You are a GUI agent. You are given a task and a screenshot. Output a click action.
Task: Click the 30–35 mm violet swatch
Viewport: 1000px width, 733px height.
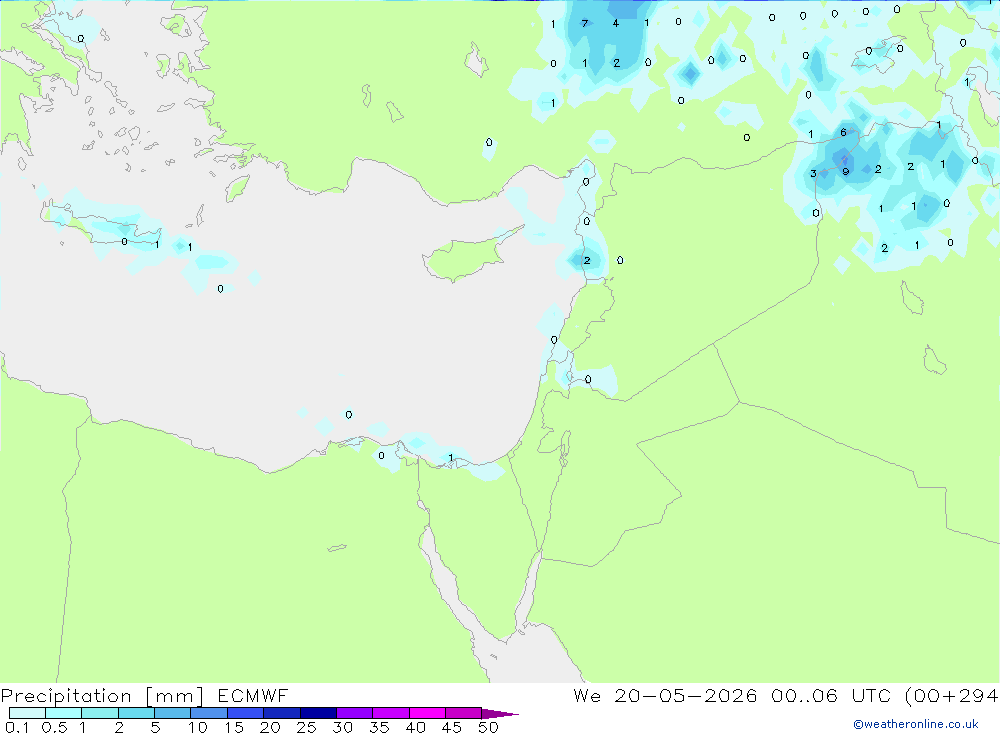pyautogui.click(x=355, y=713)
